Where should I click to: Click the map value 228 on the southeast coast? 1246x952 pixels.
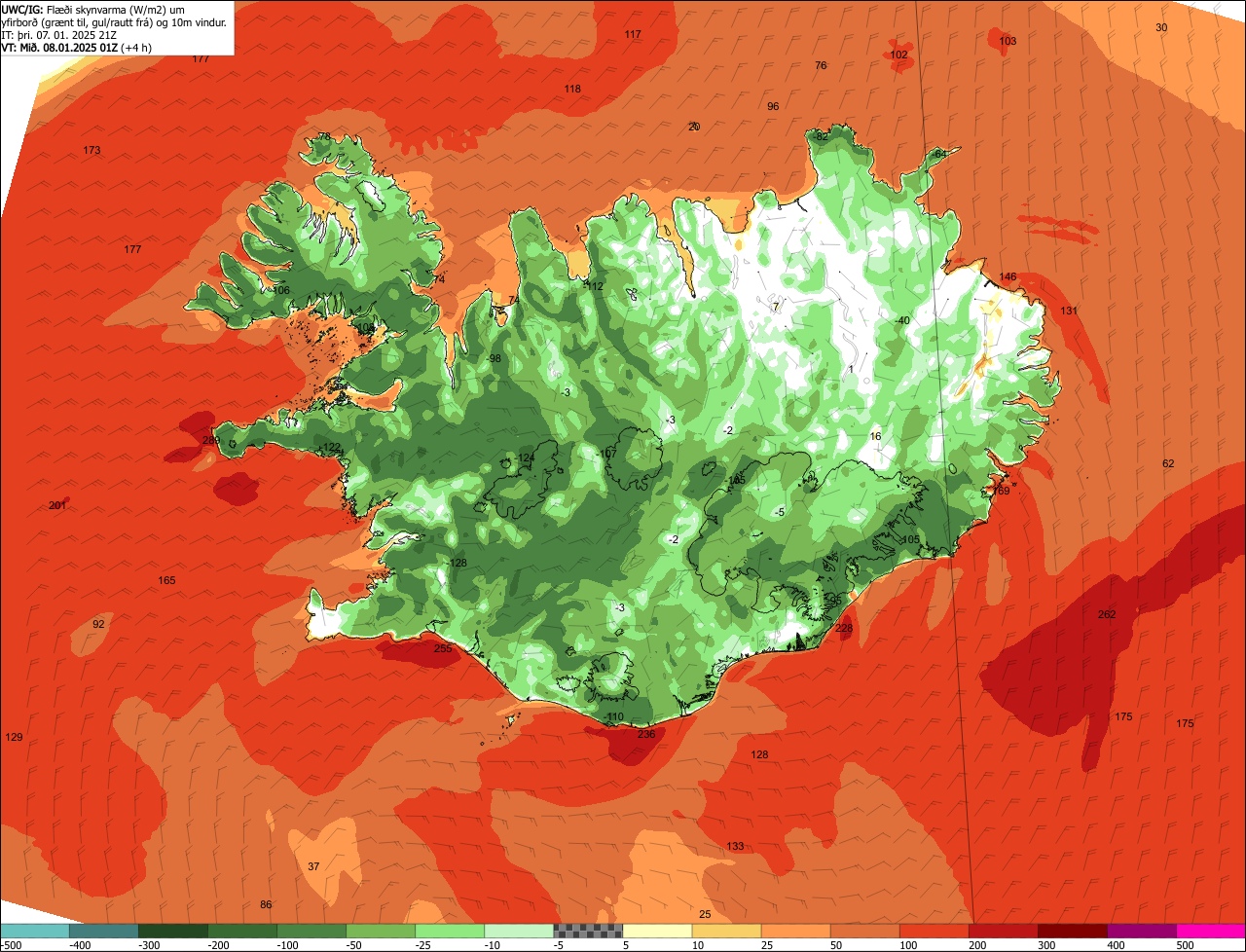pyautogui.click(x=844, y=629)
